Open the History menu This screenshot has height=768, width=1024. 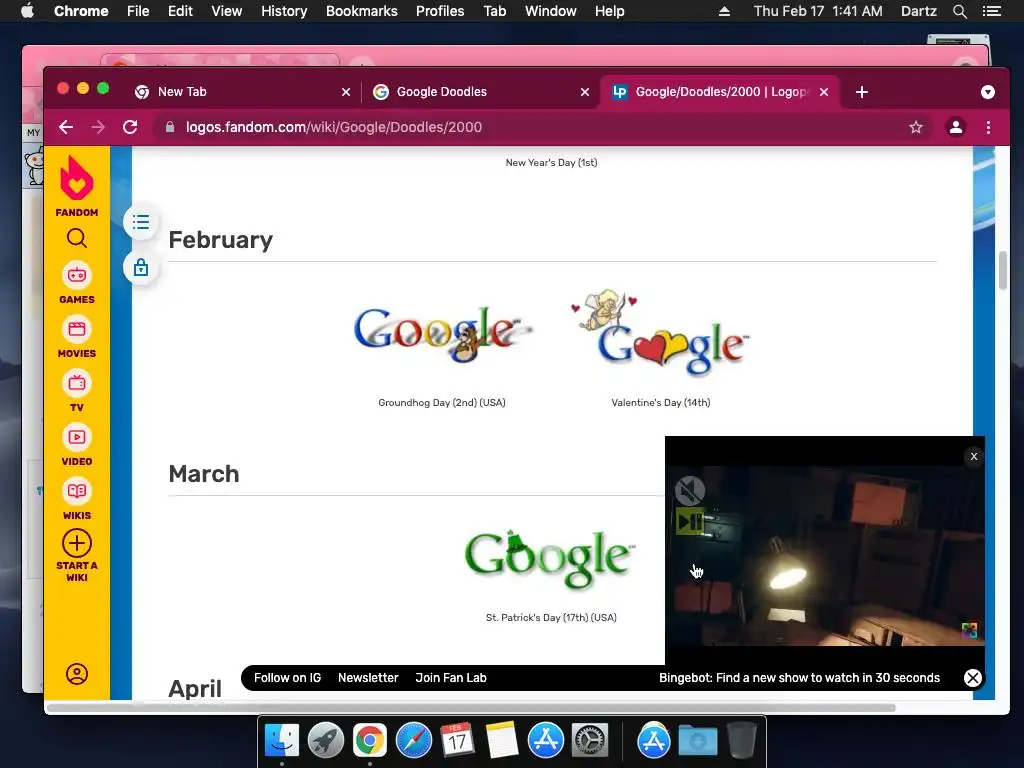coord(284,11)
